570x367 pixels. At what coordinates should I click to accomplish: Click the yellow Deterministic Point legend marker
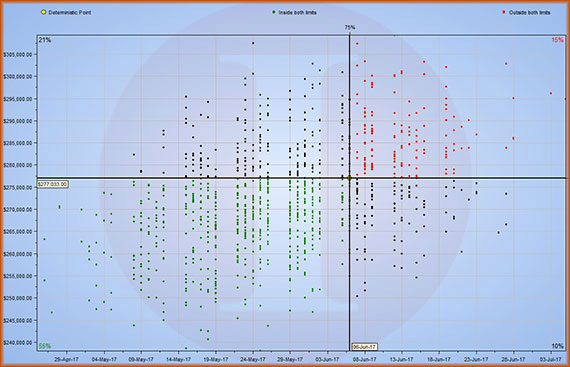coord(43,12)
